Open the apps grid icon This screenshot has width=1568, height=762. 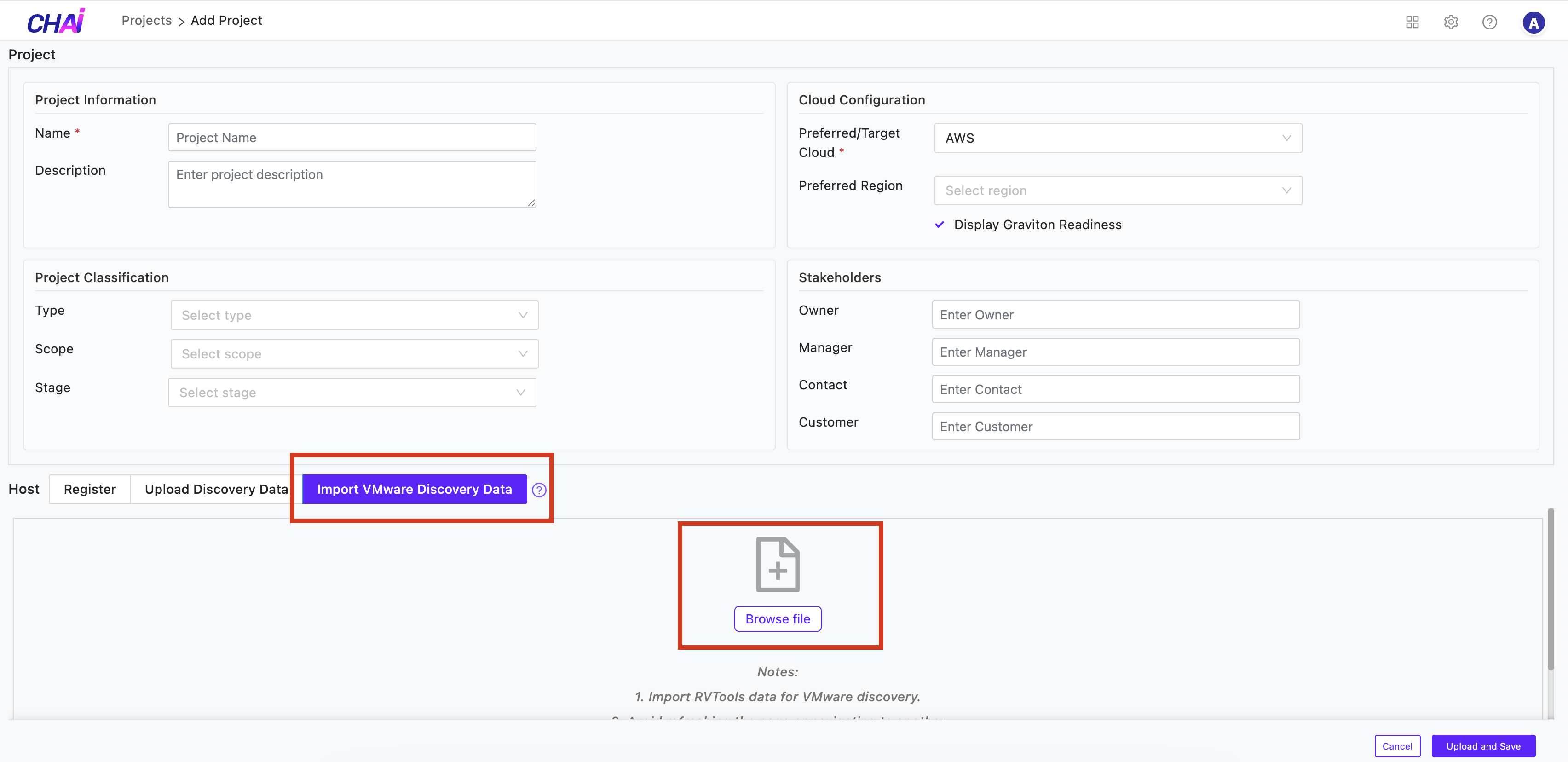click(x=1412, y=23)
